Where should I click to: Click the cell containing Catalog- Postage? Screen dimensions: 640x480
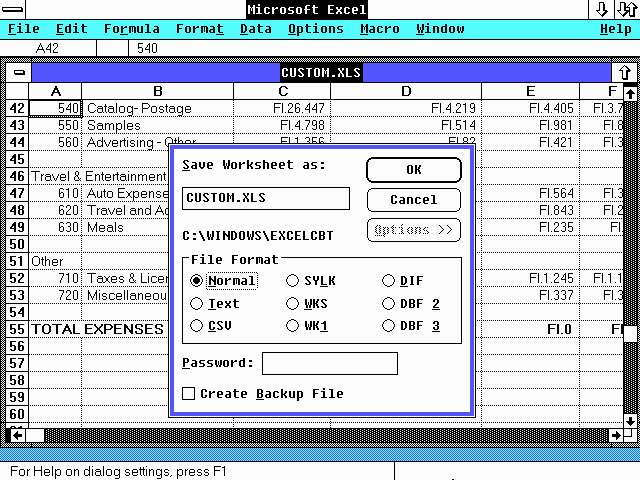click(x=158, y=108)
